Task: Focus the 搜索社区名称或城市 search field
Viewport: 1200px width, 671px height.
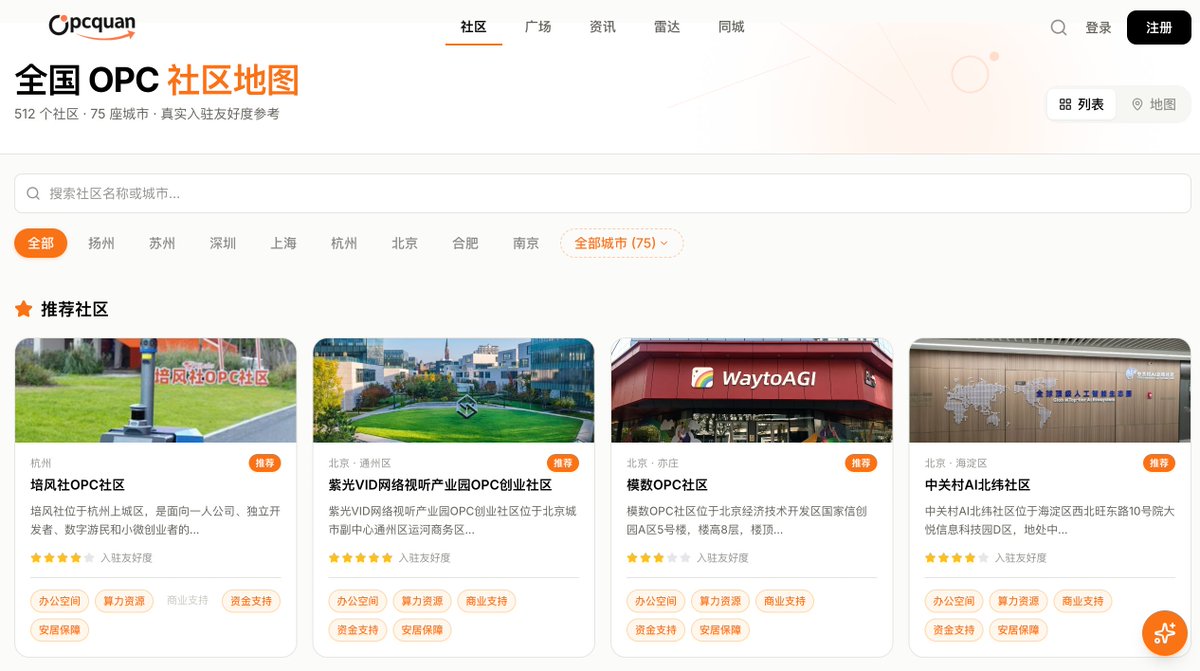Action: tap(602, 193)
